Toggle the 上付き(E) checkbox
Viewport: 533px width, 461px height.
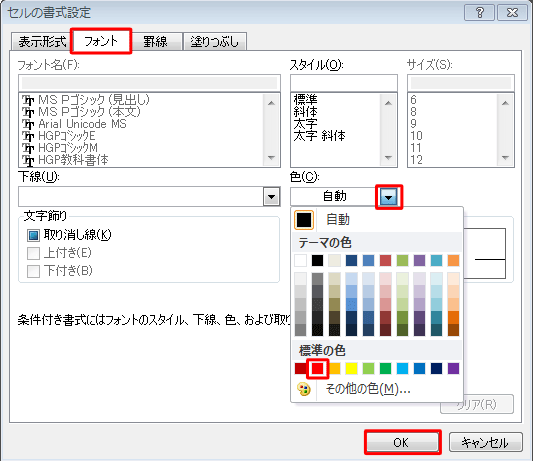(x=33, y=253)
